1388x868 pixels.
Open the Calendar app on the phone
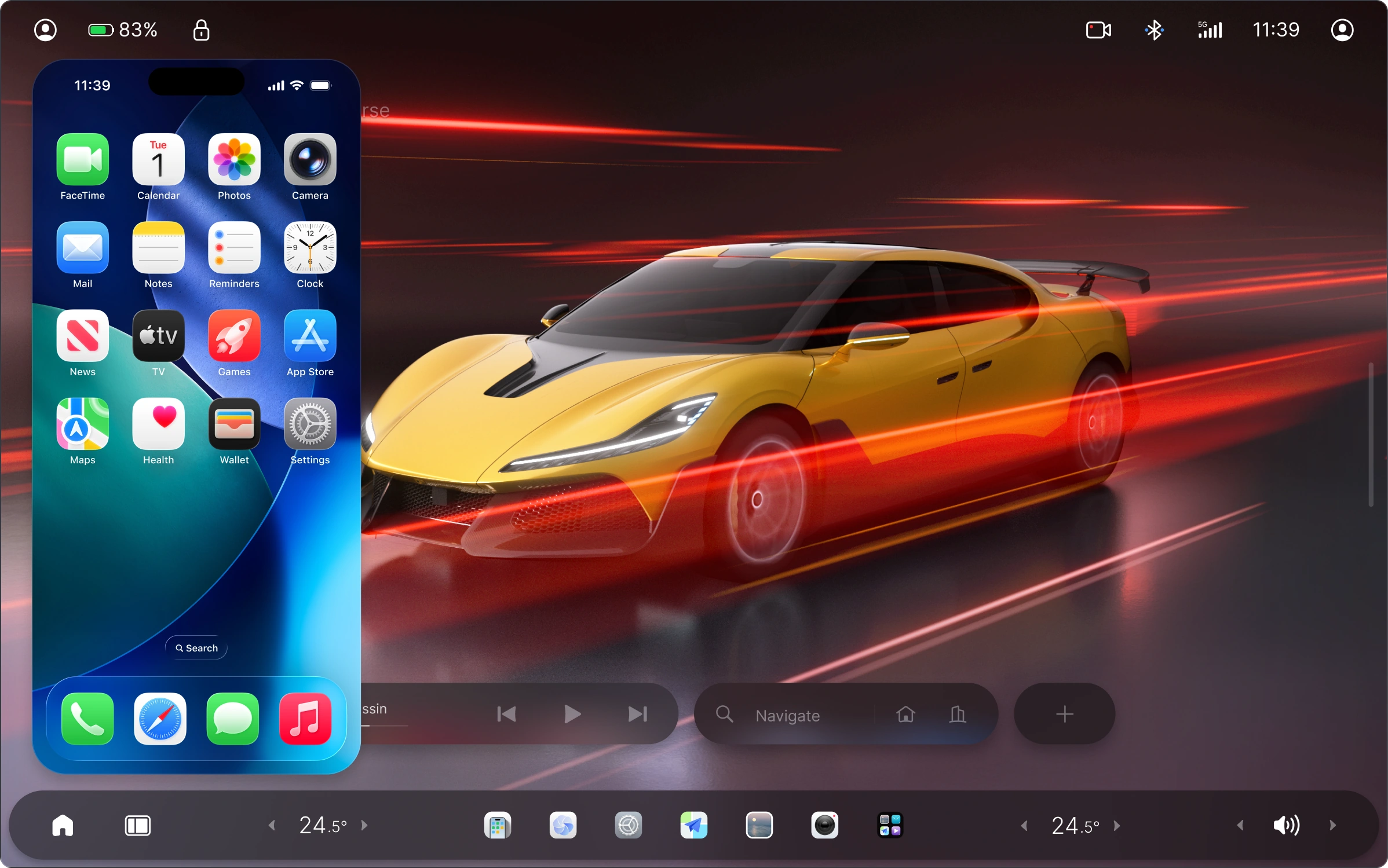158,159
